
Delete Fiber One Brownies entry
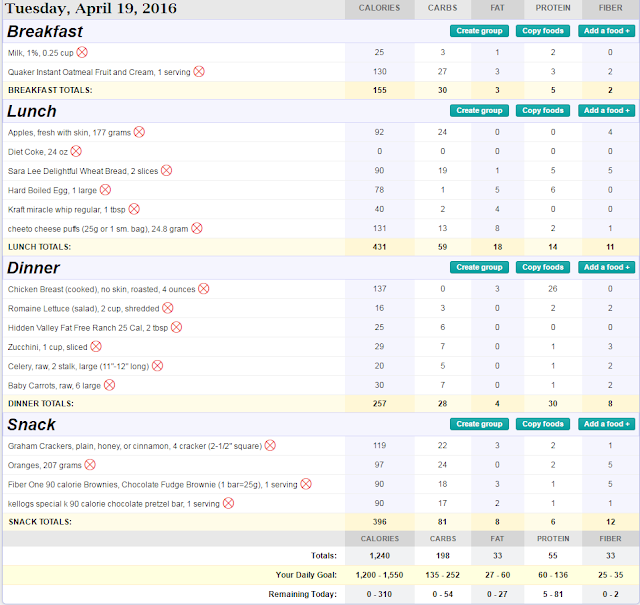tap(306, 484)
